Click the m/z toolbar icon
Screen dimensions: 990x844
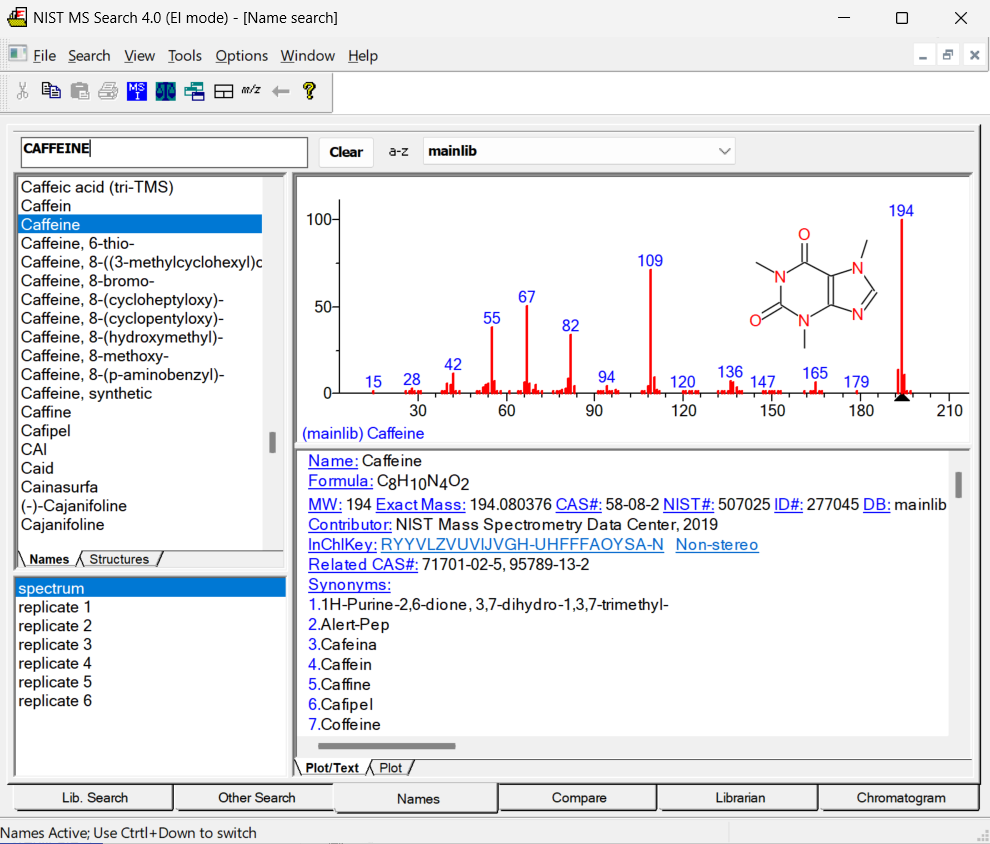pos(251,90)
